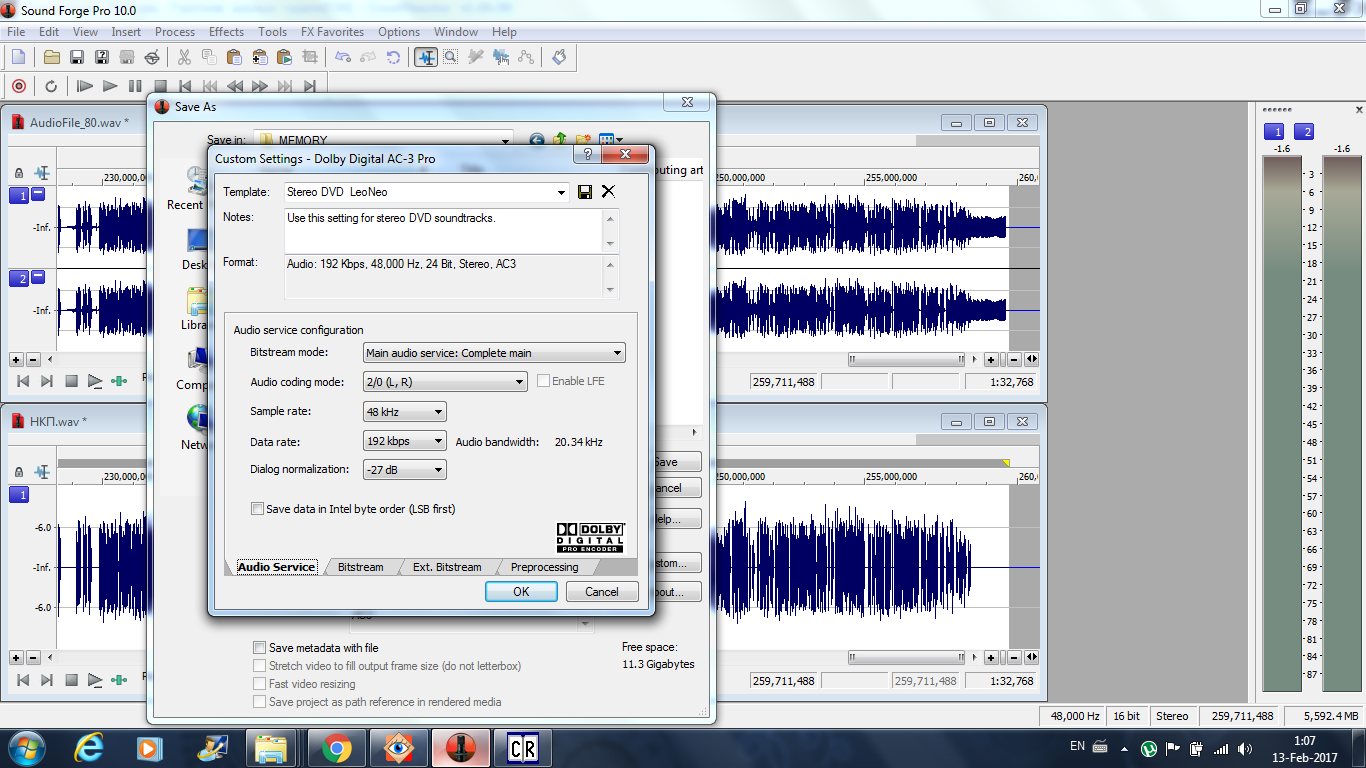Click Go to End in transport bar
Viewport: 1366px width, 768px height.
310,86
